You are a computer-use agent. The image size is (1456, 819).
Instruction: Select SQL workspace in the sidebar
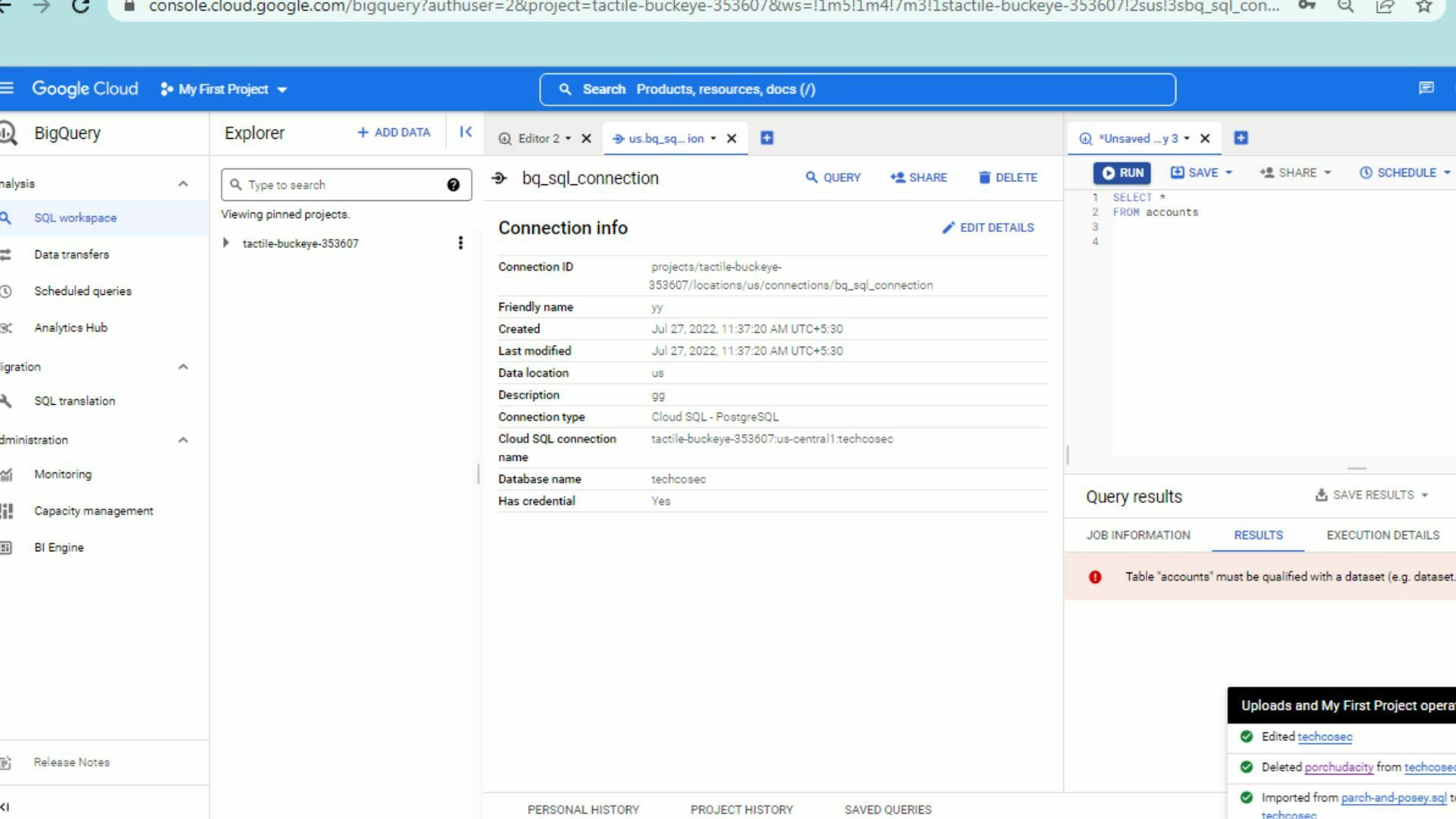(x=74, y=218)
